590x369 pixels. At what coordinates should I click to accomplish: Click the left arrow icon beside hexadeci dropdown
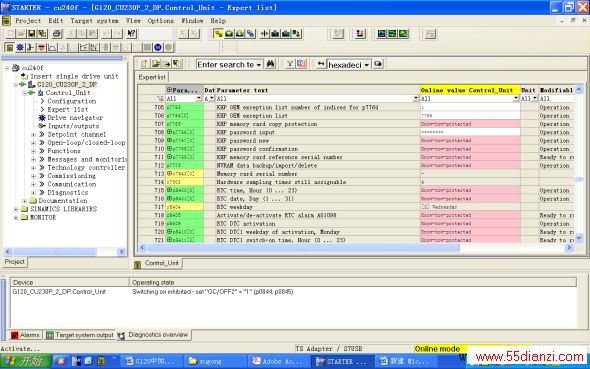[321, 64]
